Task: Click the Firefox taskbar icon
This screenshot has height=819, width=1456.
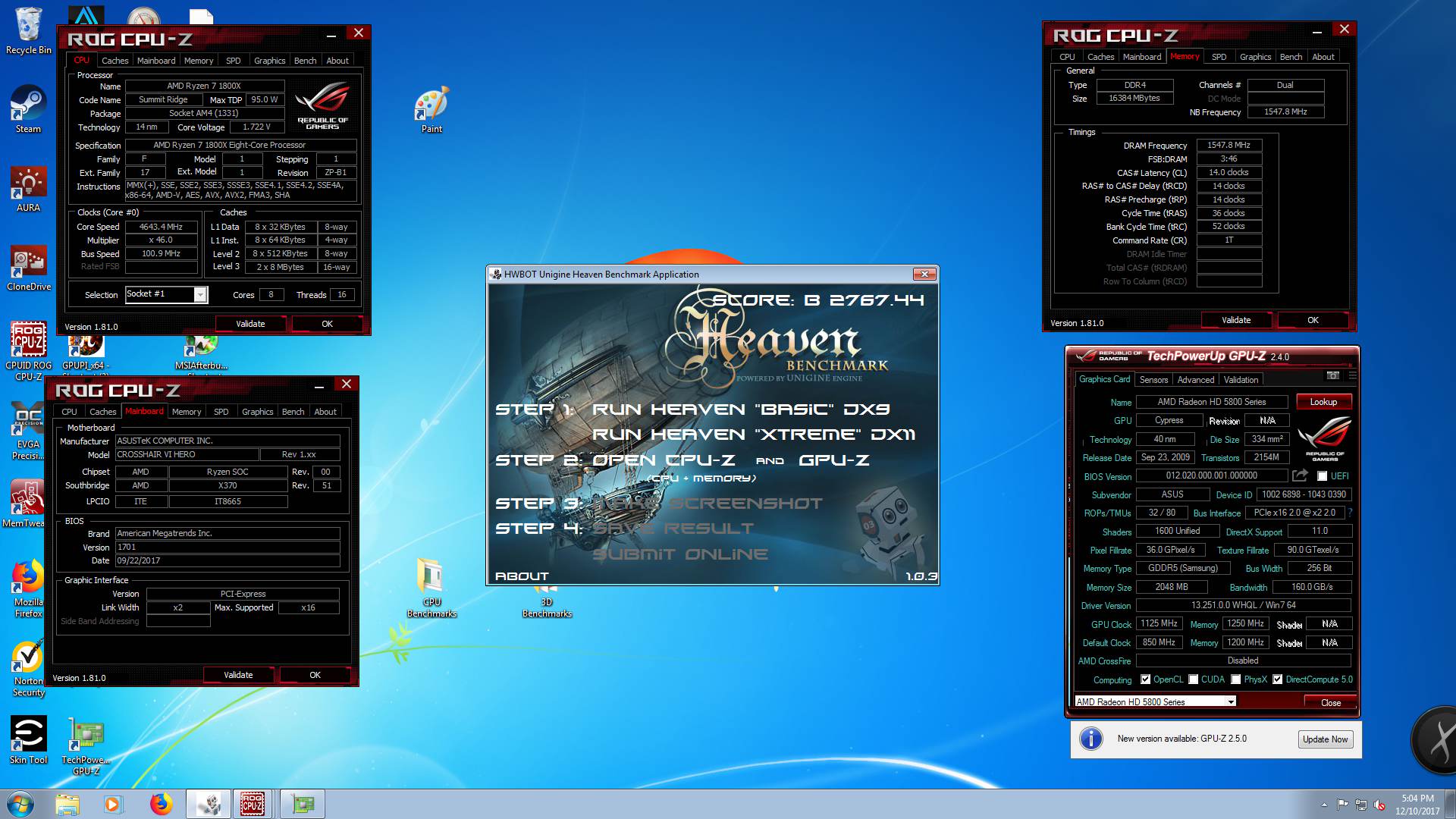Action: coord(161,804)
